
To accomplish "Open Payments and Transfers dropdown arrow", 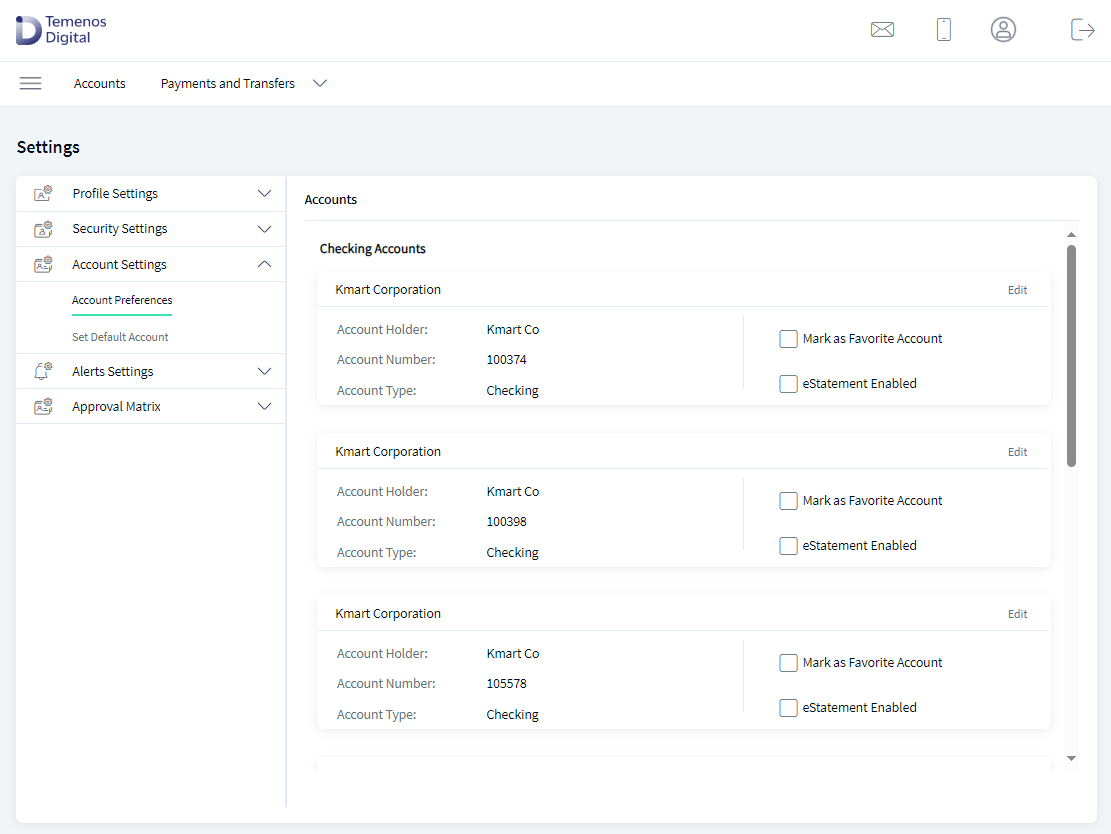I will tap(320, 84).
